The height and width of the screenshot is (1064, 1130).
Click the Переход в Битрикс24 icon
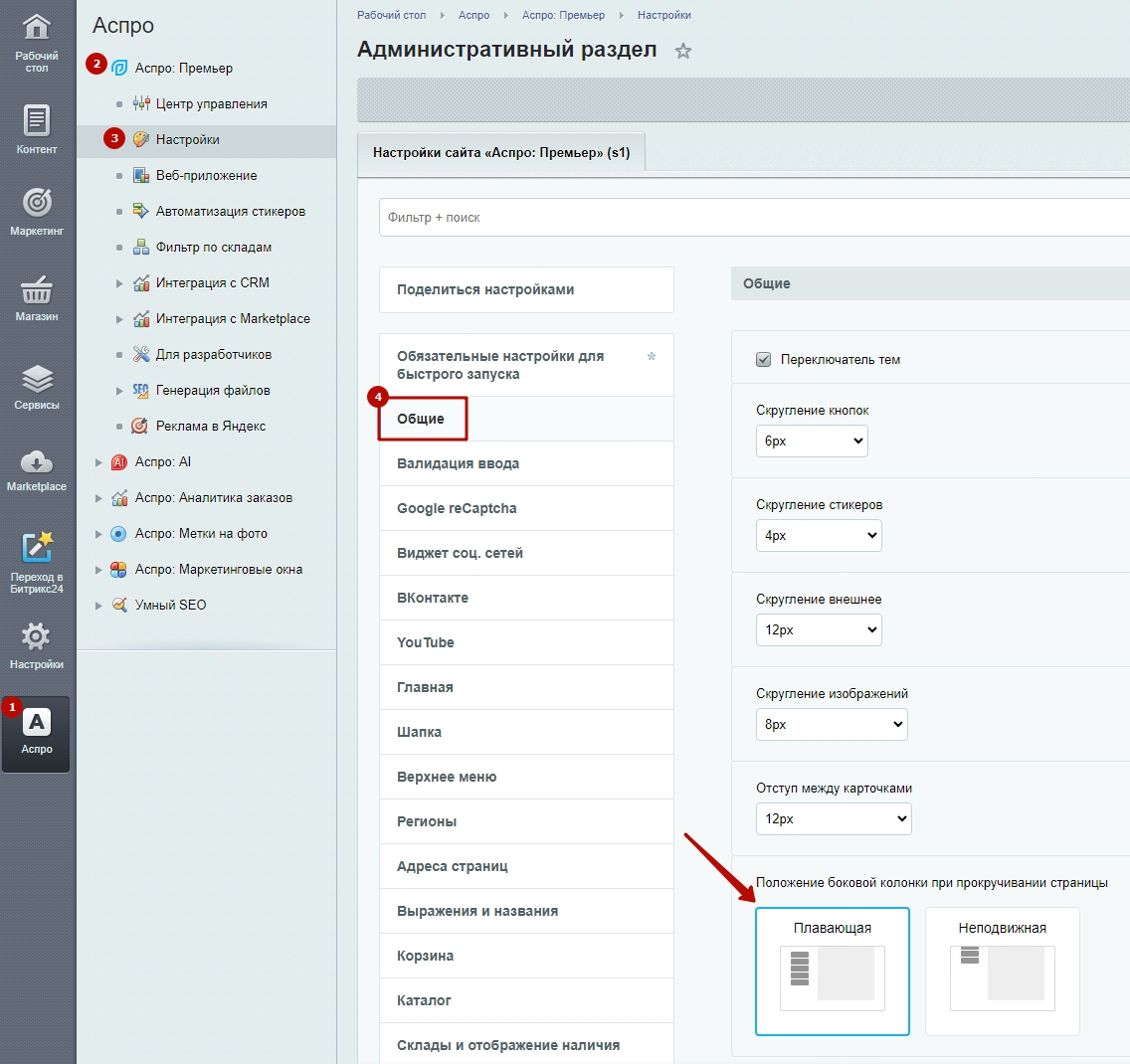tap(37, 548)
